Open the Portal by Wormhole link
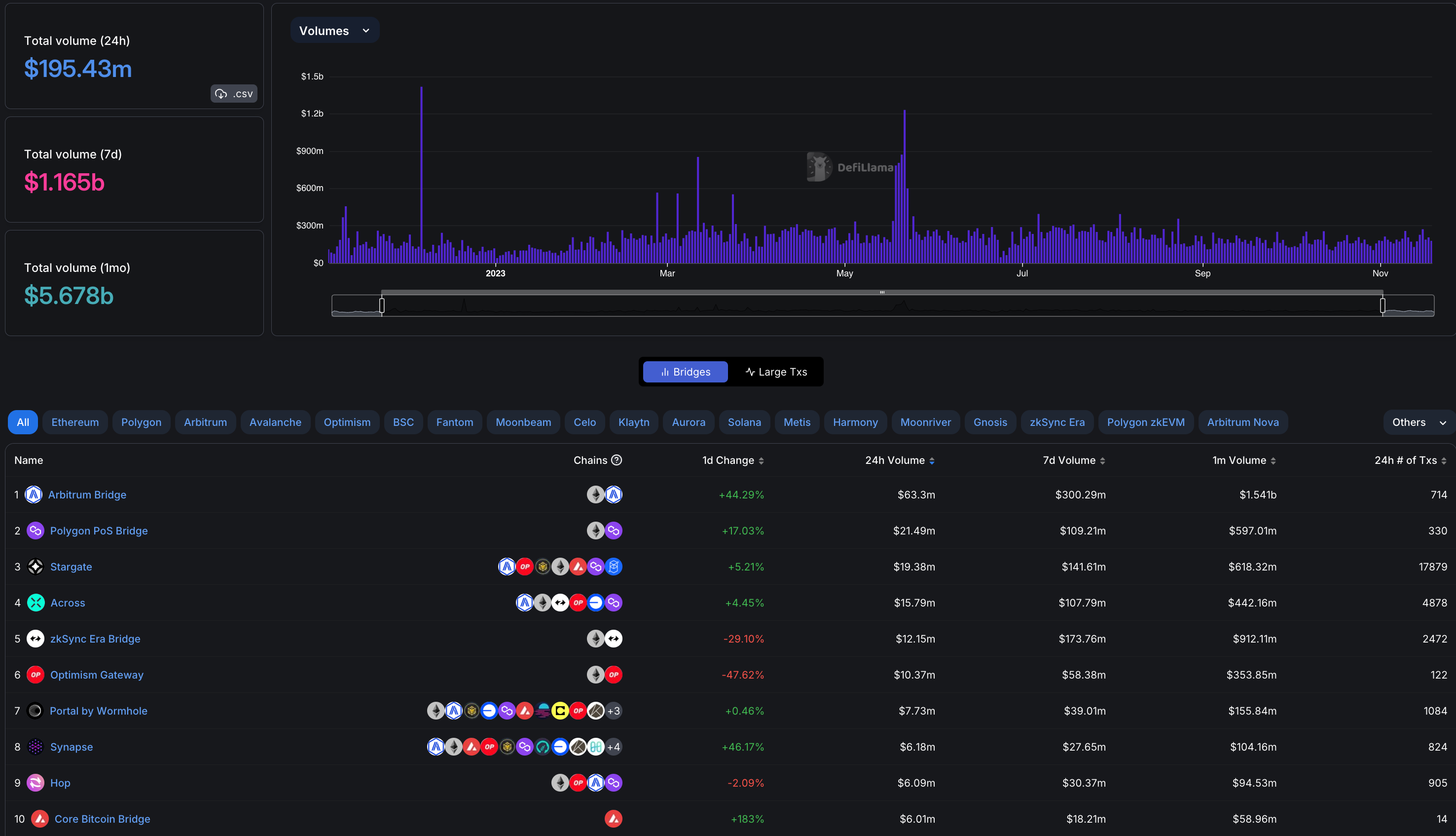The width and height of the screenshot is (1456, 836). point(99,711)
